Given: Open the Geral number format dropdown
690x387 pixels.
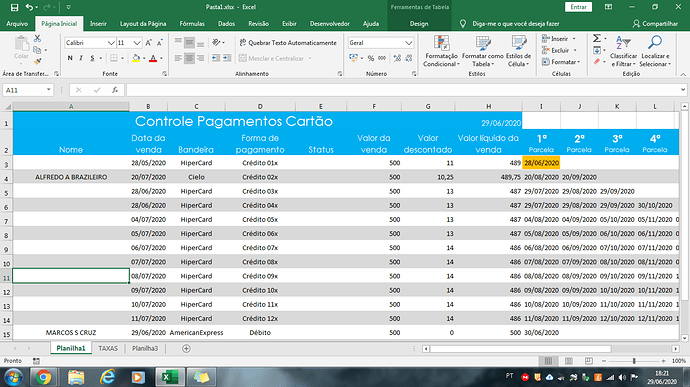Looking at the screenshot, I should pos(408,43).
